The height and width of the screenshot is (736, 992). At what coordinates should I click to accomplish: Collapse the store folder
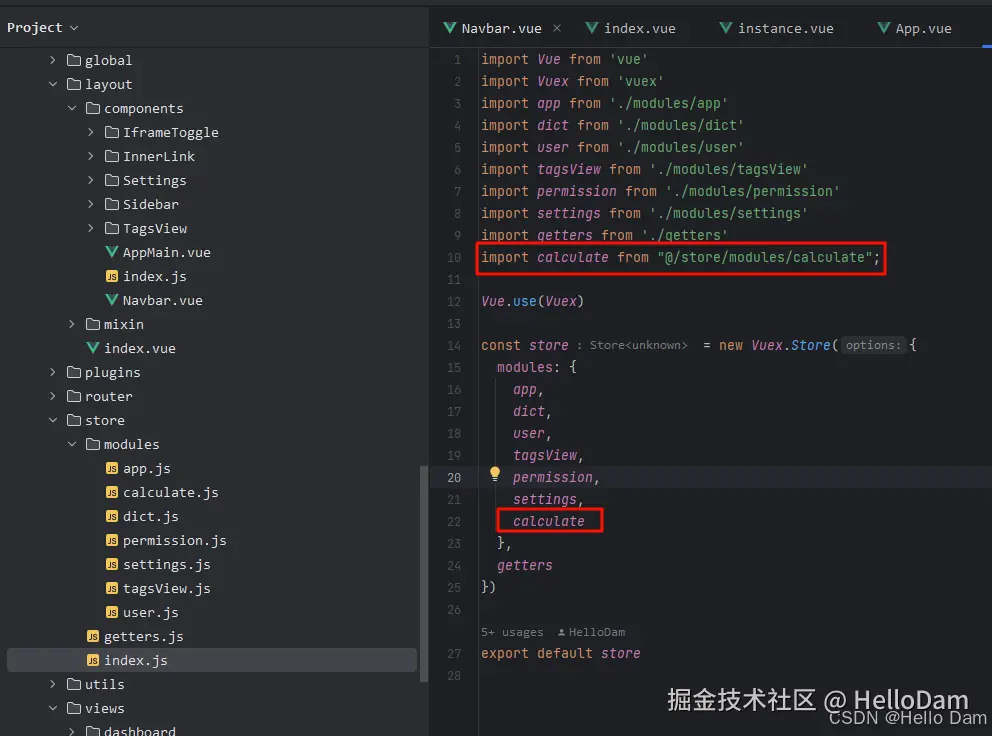pos(53,420)
